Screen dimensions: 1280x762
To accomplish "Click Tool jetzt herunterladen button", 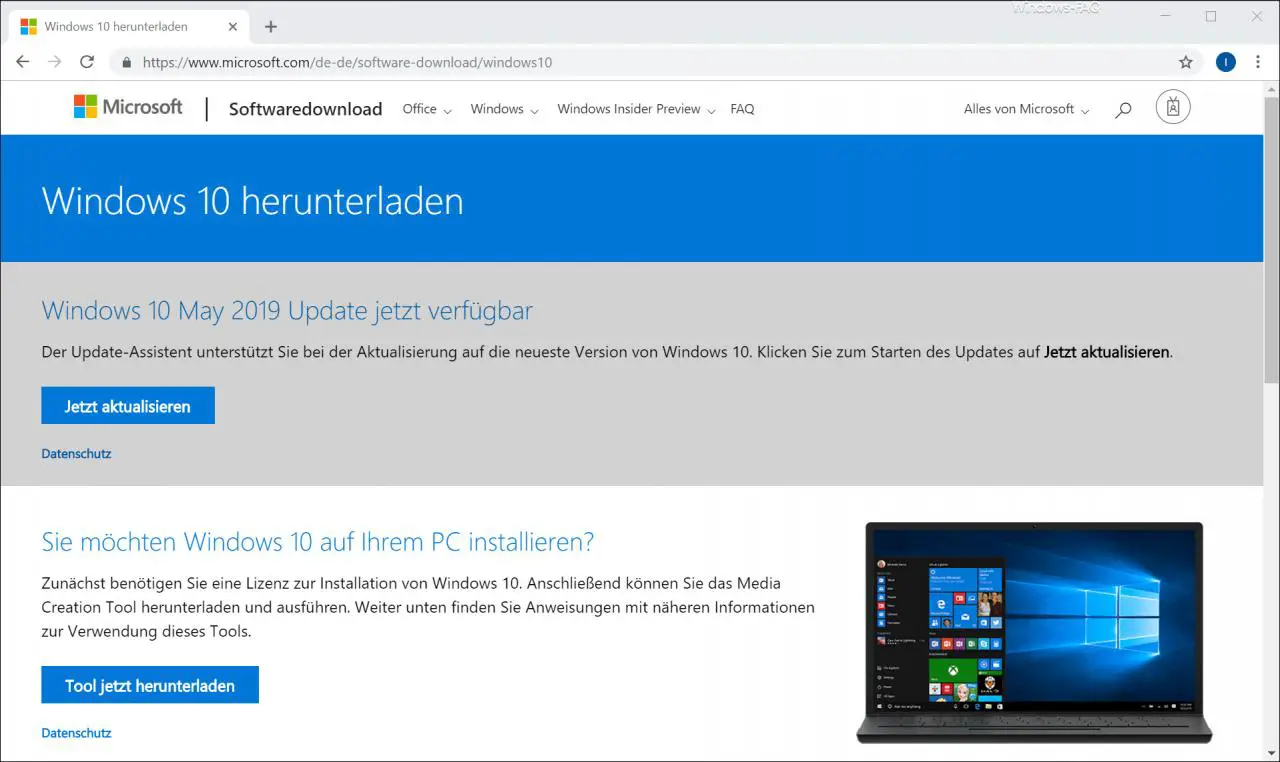I will (x=150, y=685).
